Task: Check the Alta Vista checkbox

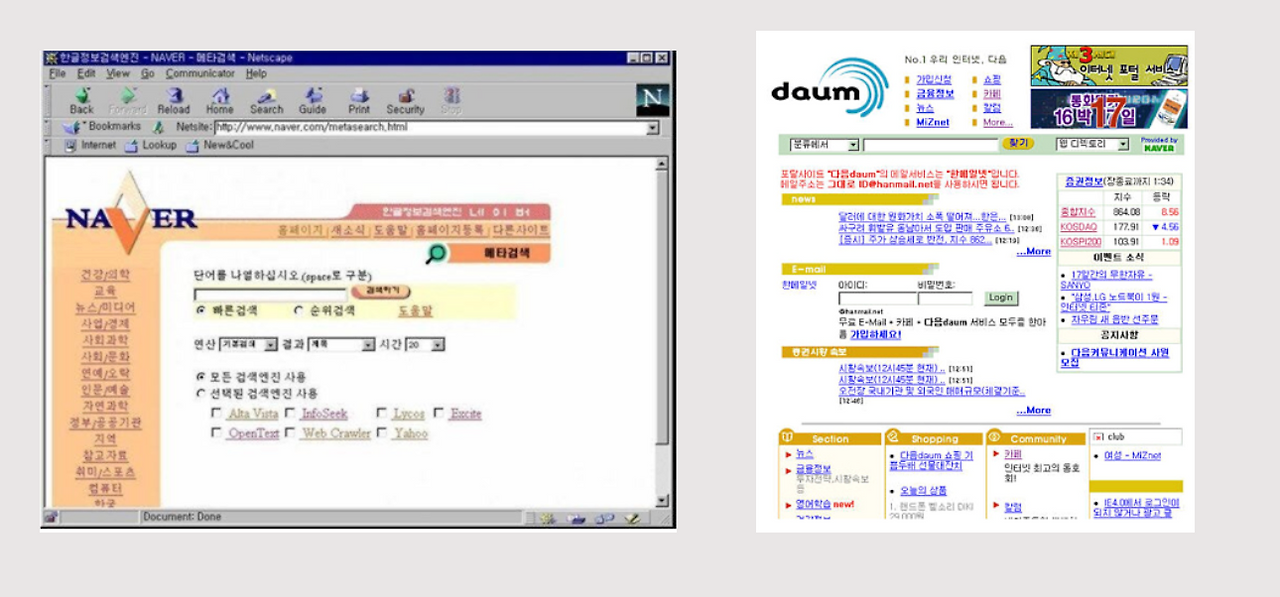Action: point(217,413)
